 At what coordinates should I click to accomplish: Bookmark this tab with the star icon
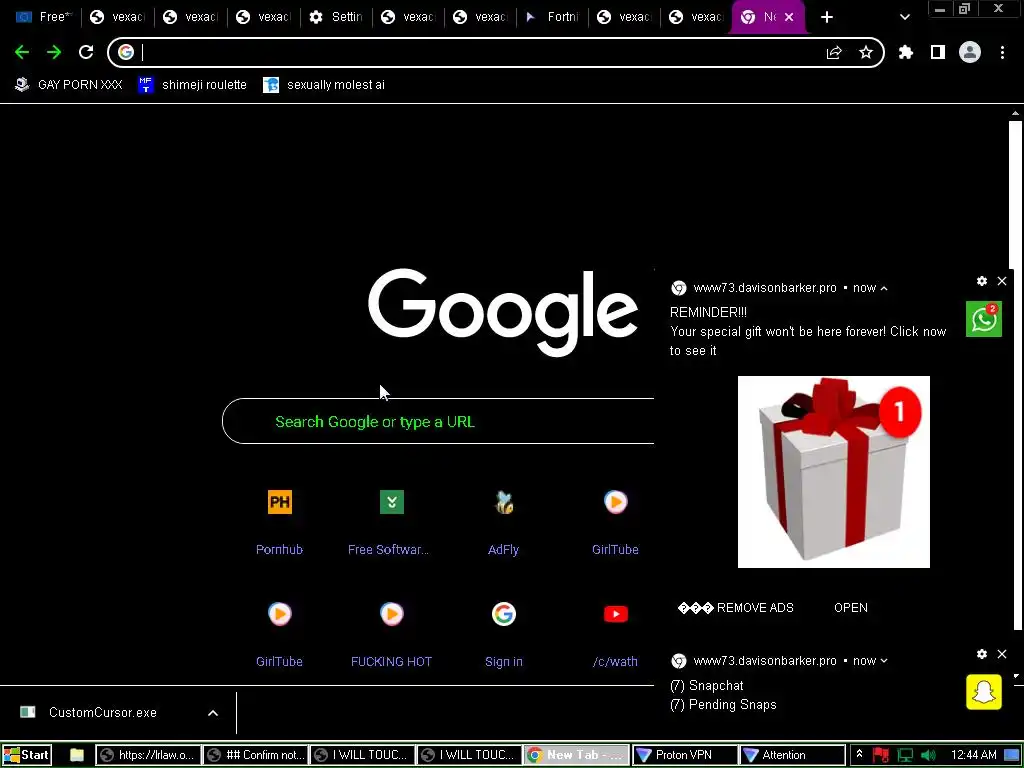click(x=866, y=52)
